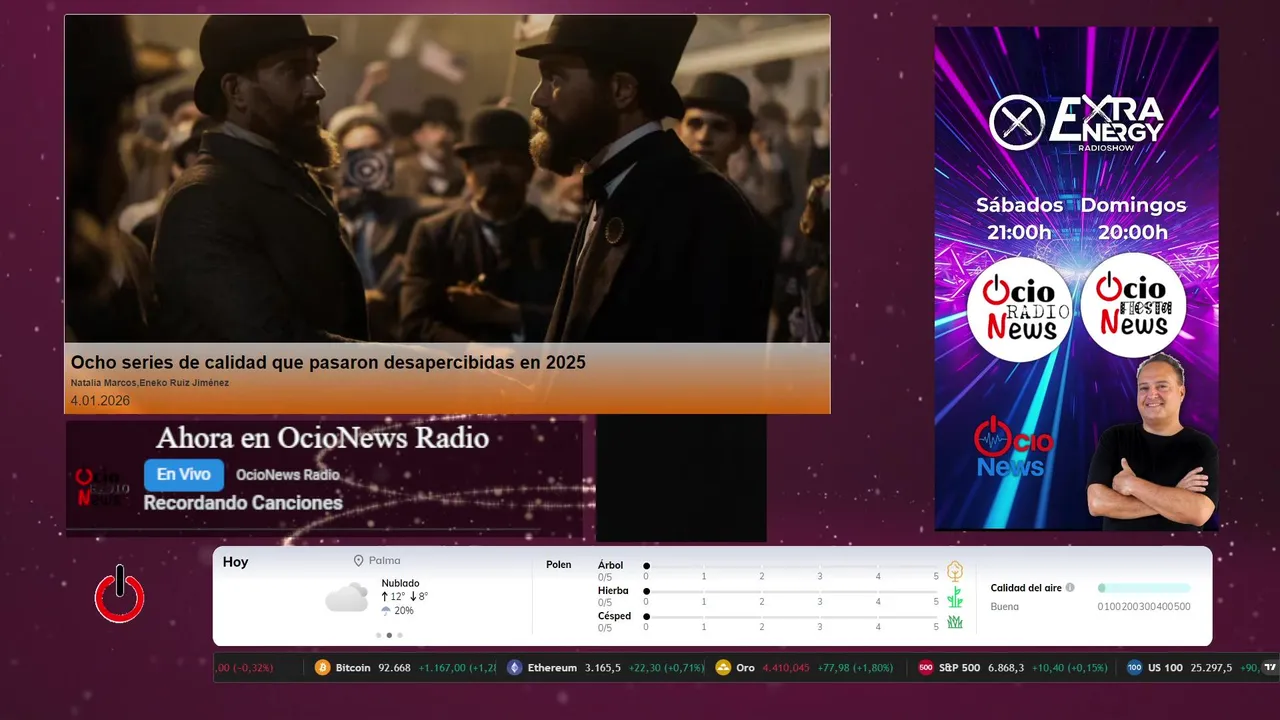Viewport: 1280px width, 720px height.
Task: Click the Polen section label
Action: (x=559, y=565)
